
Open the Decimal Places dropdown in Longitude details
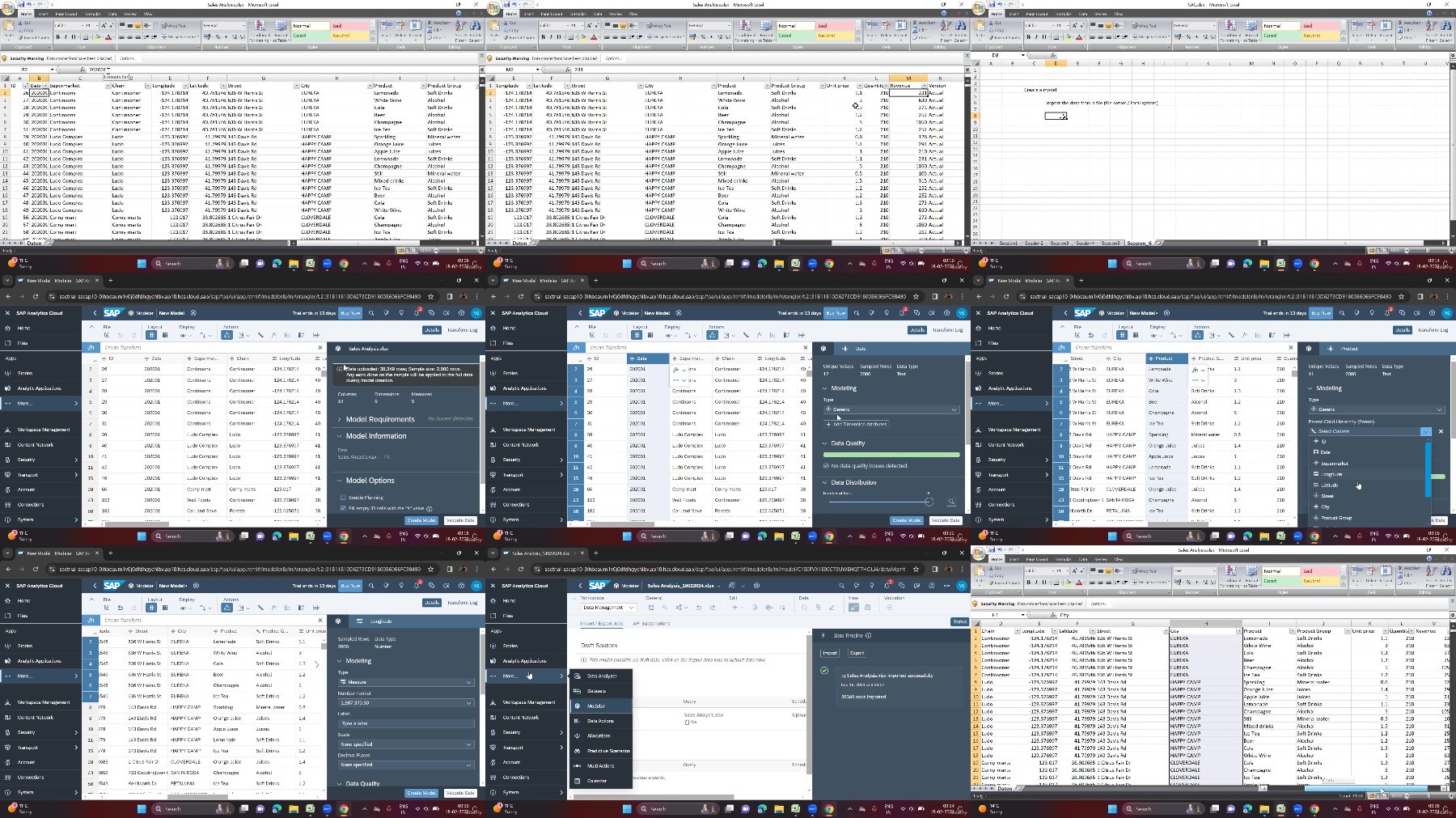click(406, 765)
